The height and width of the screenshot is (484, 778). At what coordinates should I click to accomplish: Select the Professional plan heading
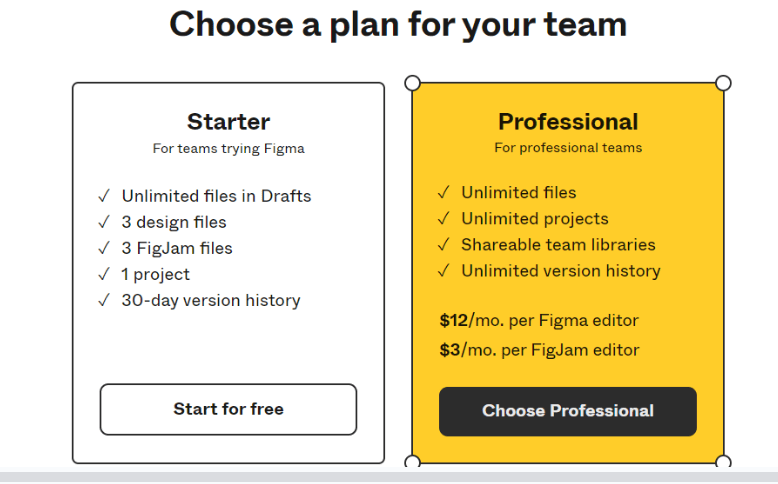pyautogui.click(x=568, y=122)
